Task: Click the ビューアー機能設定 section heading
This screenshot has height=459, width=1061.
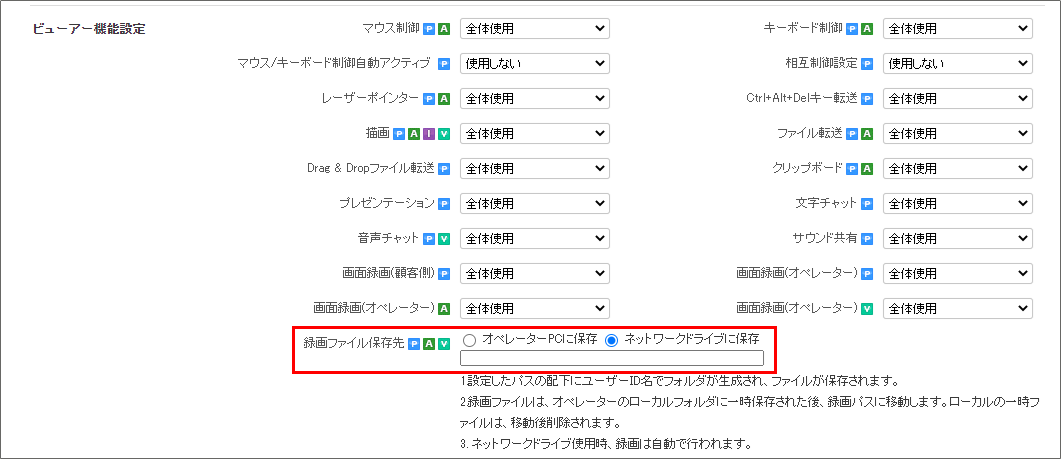Action: (89, 29)
